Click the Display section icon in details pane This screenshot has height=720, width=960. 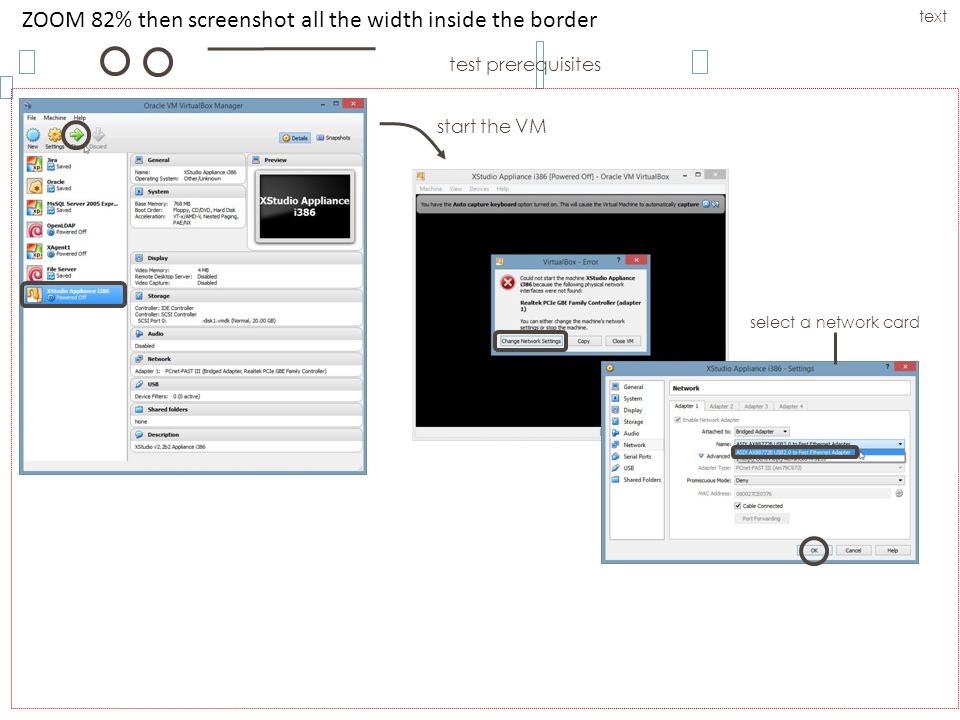point(139,258)
